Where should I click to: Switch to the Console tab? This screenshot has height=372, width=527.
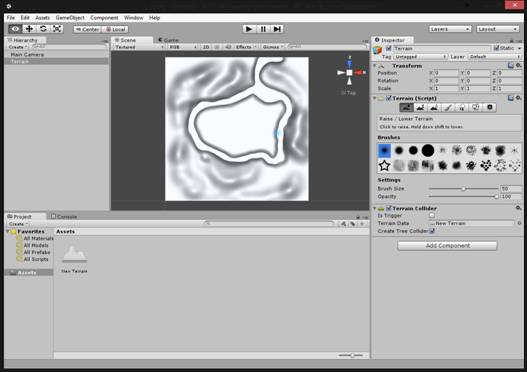[x=64, y=217]
